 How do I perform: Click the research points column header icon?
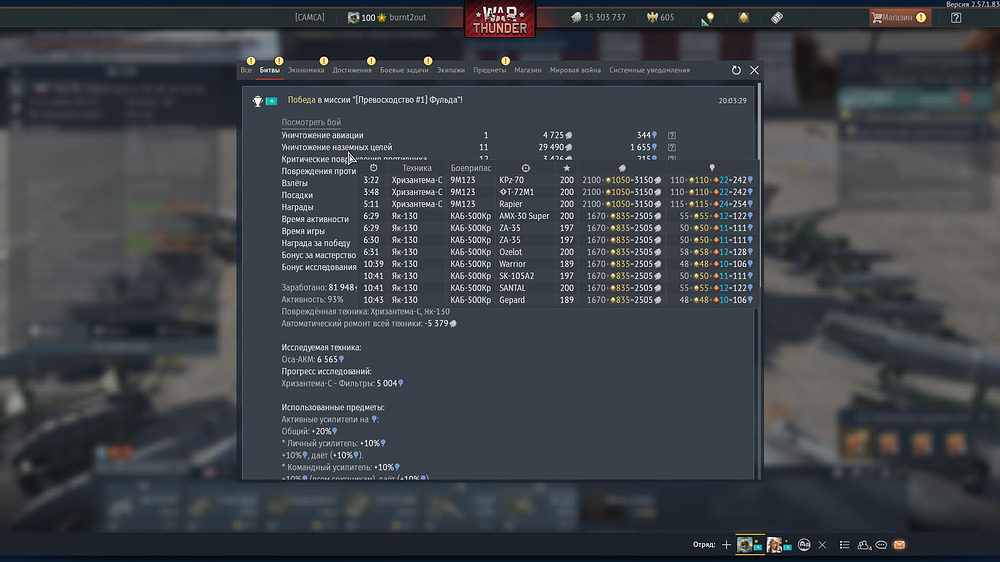[x=712, y=168]
